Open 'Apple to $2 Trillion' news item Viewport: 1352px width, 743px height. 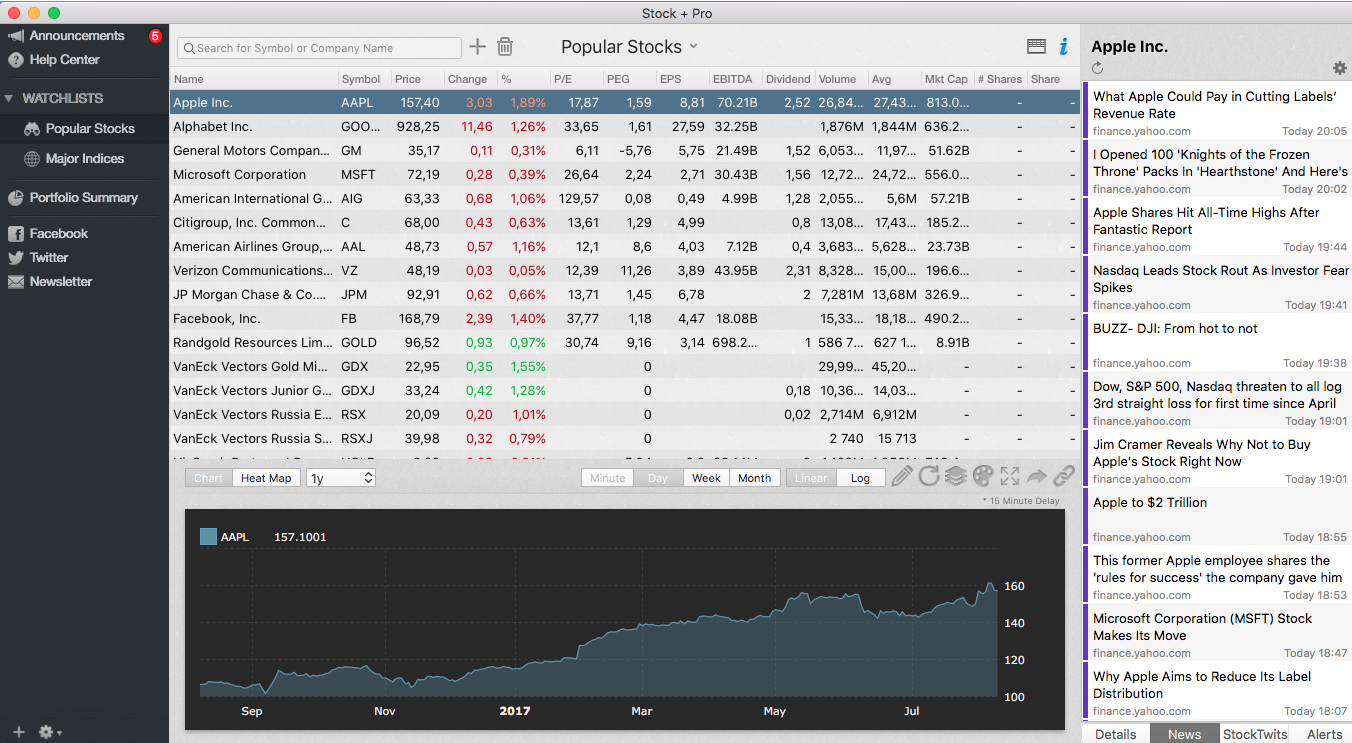(x=1217, y=519)
